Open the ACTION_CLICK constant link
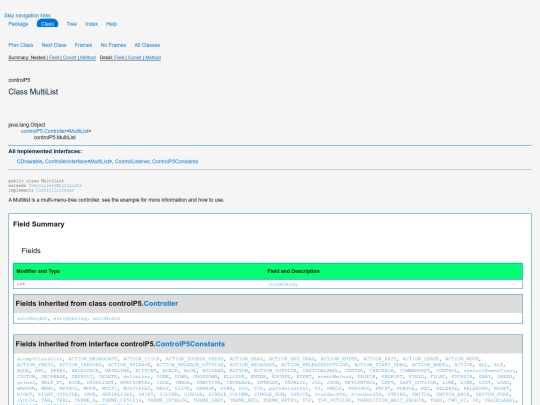The height and width of the screenshot is (405, 540). (141, 359)
